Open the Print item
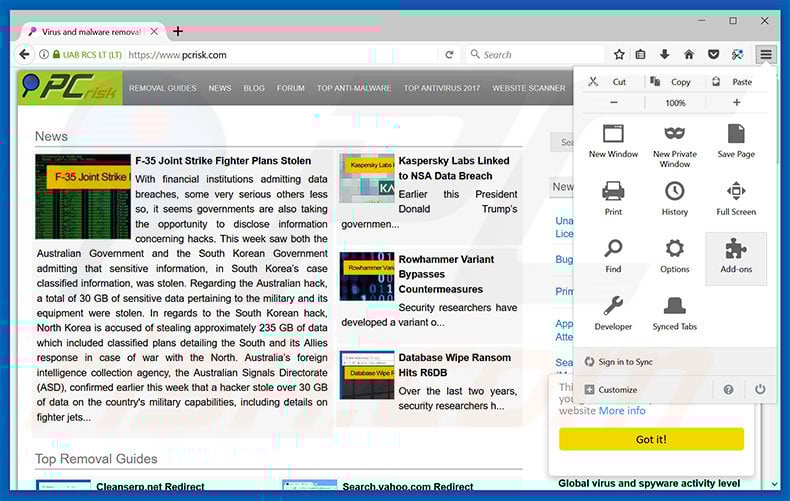The image size is (790, 501). tap(613, 200)
